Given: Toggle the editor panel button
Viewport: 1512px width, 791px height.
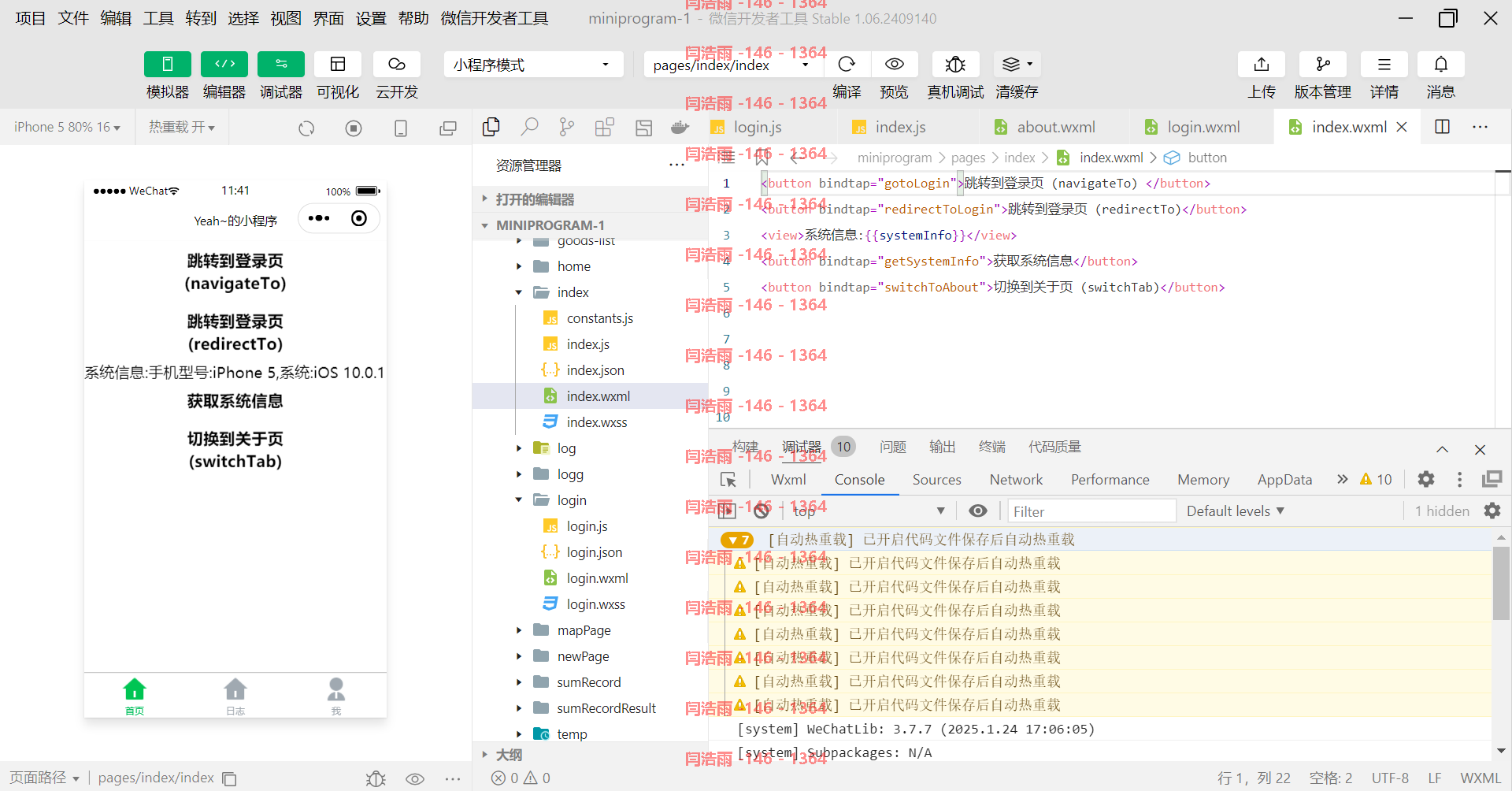Looking at the screenshot, I should pyautogui.click(x=224, y=64).
